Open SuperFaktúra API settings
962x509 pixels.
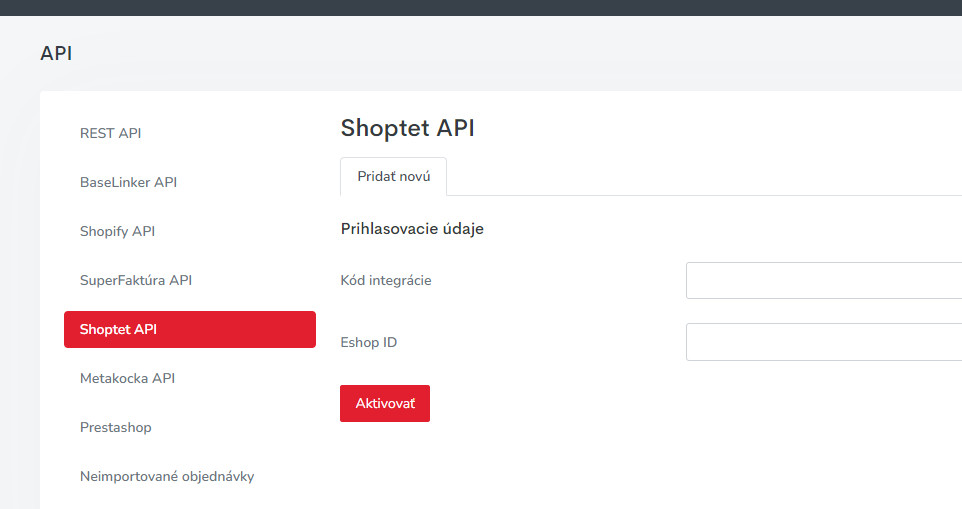[136, 280]
